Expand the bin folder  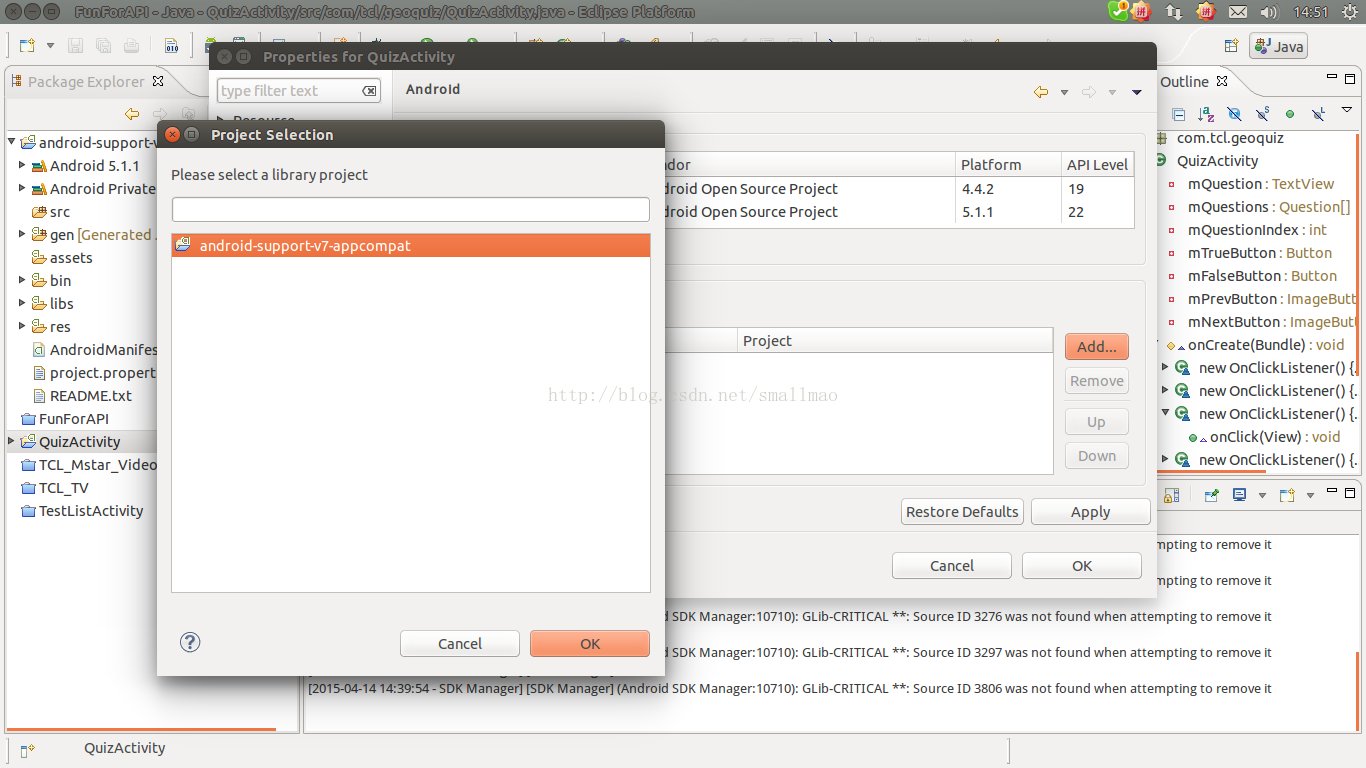(22, 280)
